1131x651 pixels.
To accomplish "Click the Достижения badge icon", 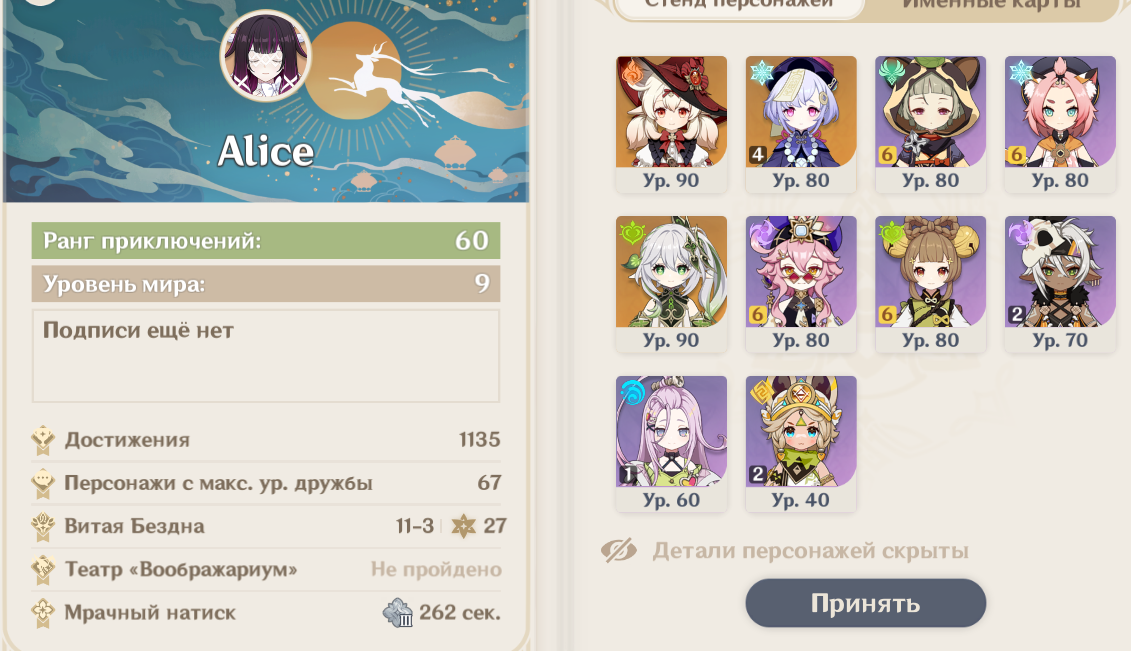I will pyautogui.click(x=43, y=440).
